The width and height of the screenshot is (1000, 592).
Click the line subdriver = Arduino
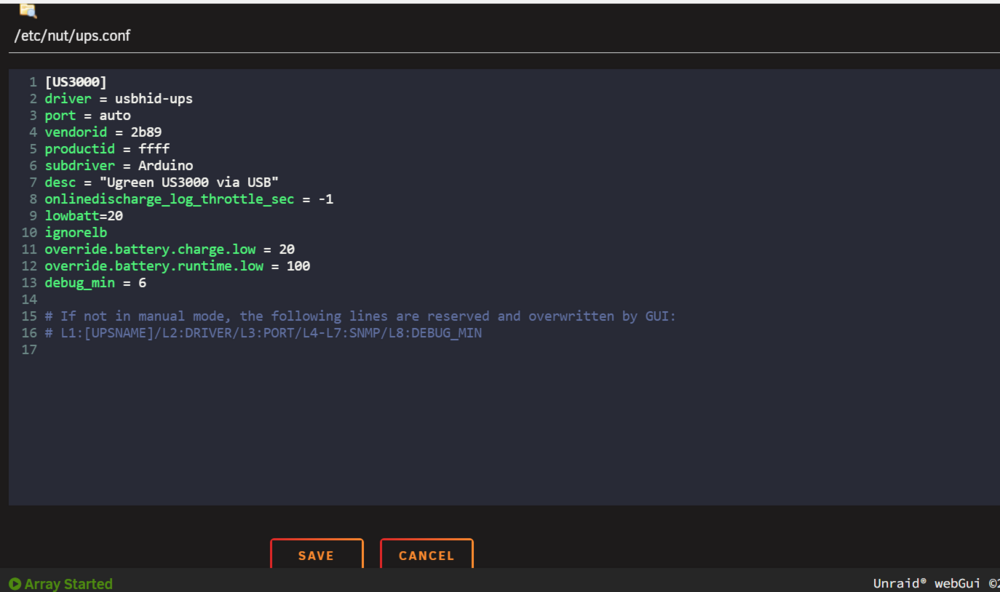(119, 165)
